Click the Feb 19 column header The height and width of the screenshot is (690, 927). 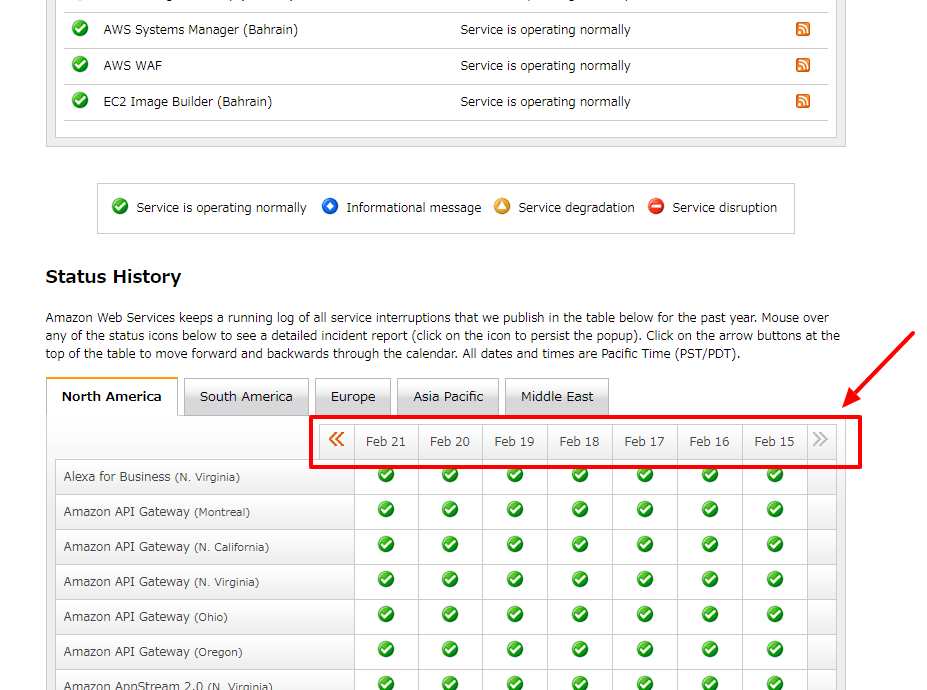coord(514,442)
